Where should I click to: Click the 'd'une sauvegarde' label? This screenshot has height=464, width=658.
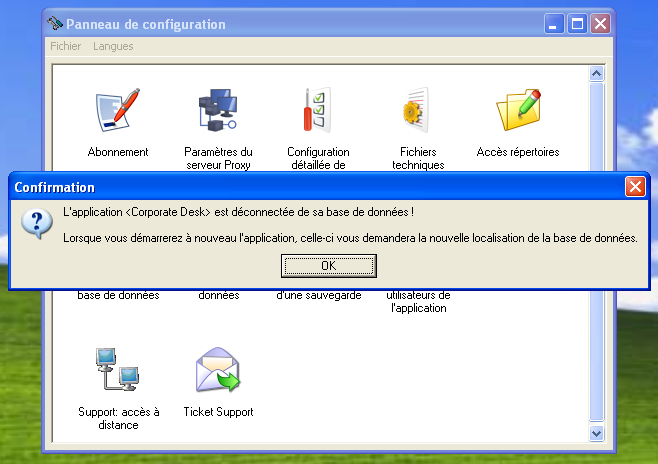(319, 295)
